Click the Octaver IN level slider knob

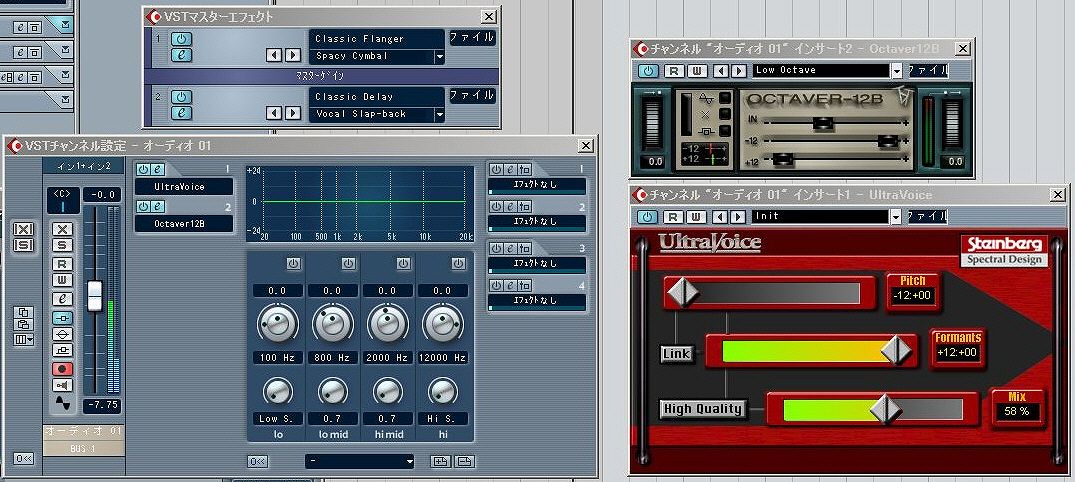[x=822, y=123]
